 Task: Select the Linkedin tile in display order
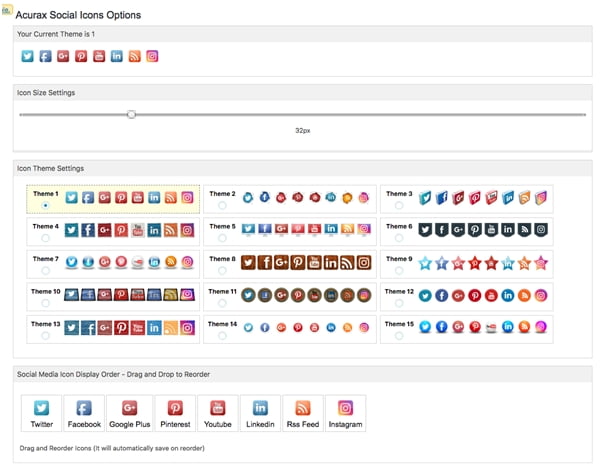click(x=260, y=413)
